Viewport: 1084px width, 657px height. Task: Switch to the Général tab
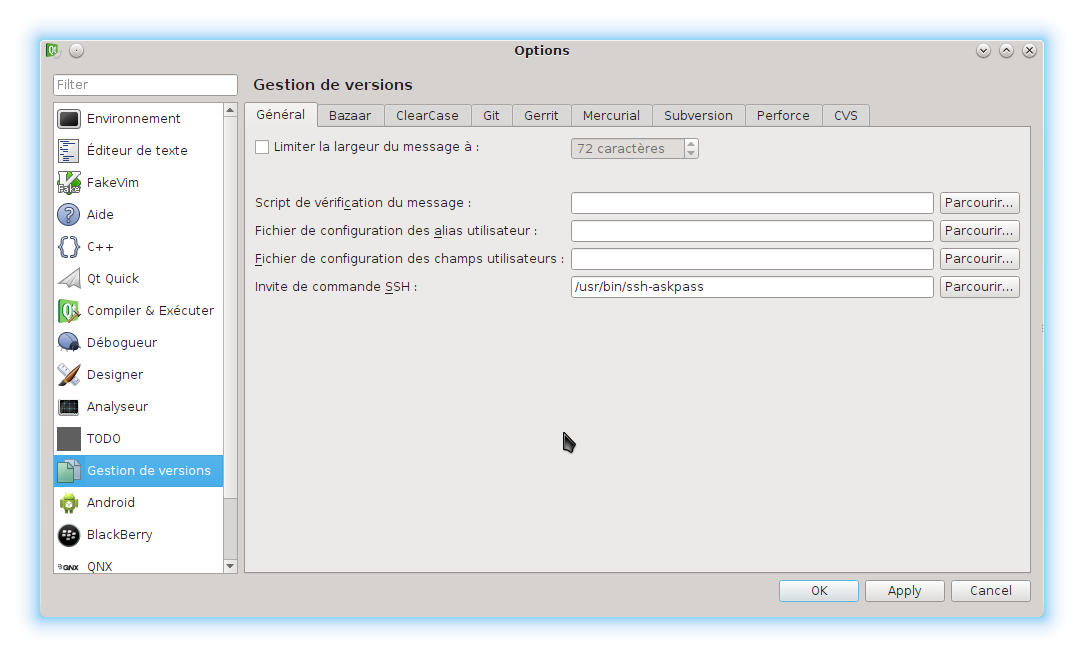[281, 115]
